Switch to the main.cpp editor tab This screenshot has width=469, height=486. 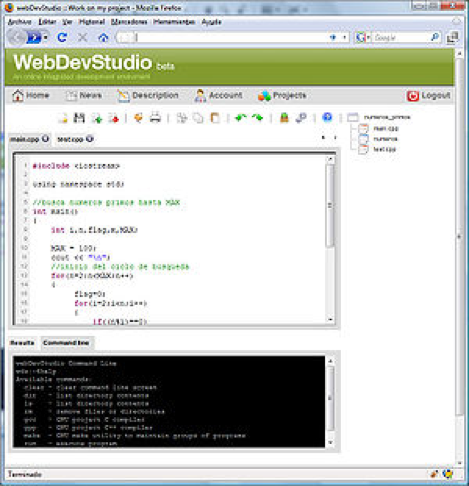coord(24,139)
